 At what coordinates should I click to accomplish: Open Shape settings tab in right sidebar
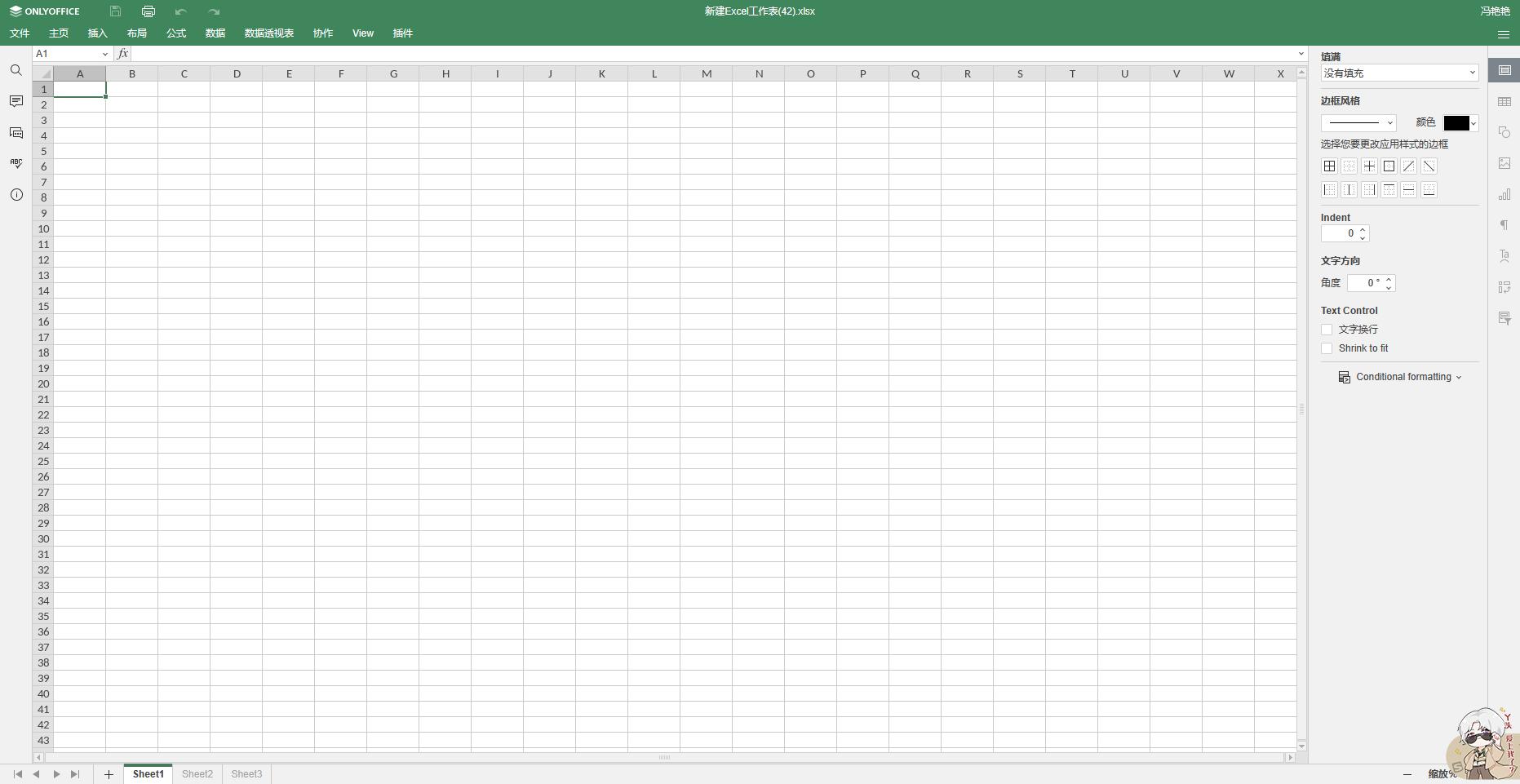(x=1504, y=132)
